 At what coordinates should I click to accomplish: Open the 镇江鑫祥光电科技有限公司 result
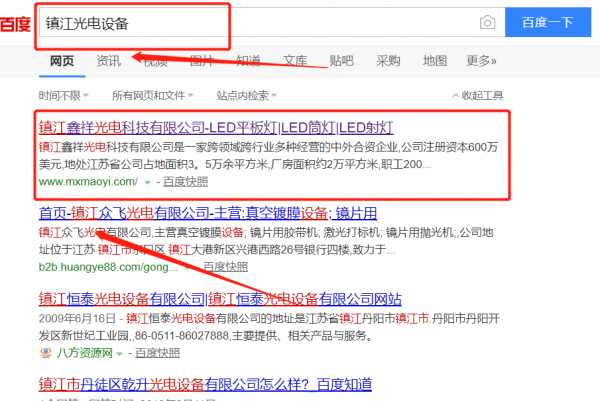(215, 128)
